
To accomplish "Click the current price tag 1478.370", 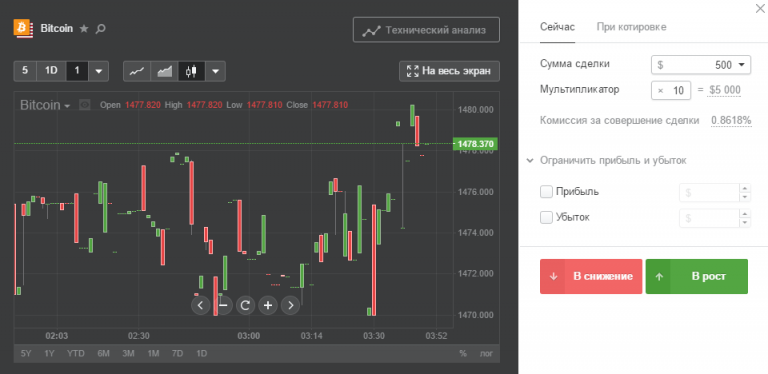I will (476, 144).
